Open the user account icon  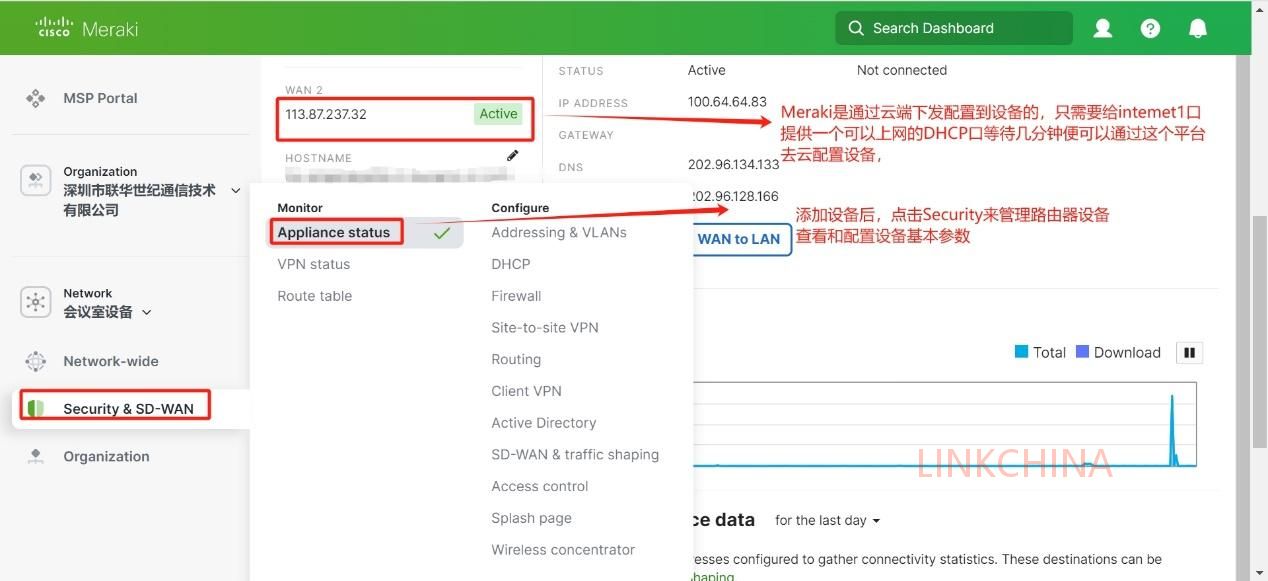tap(1103, 28)
